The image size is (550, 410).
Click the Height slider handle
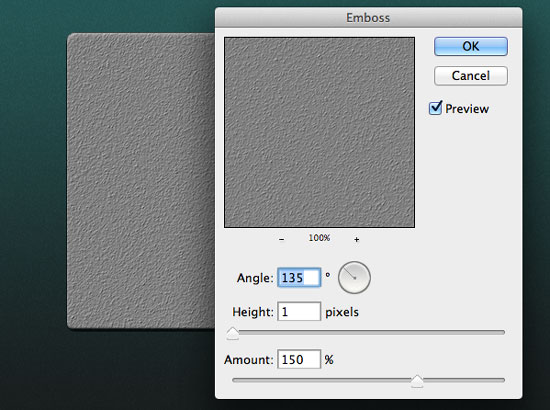coord(233,333)
